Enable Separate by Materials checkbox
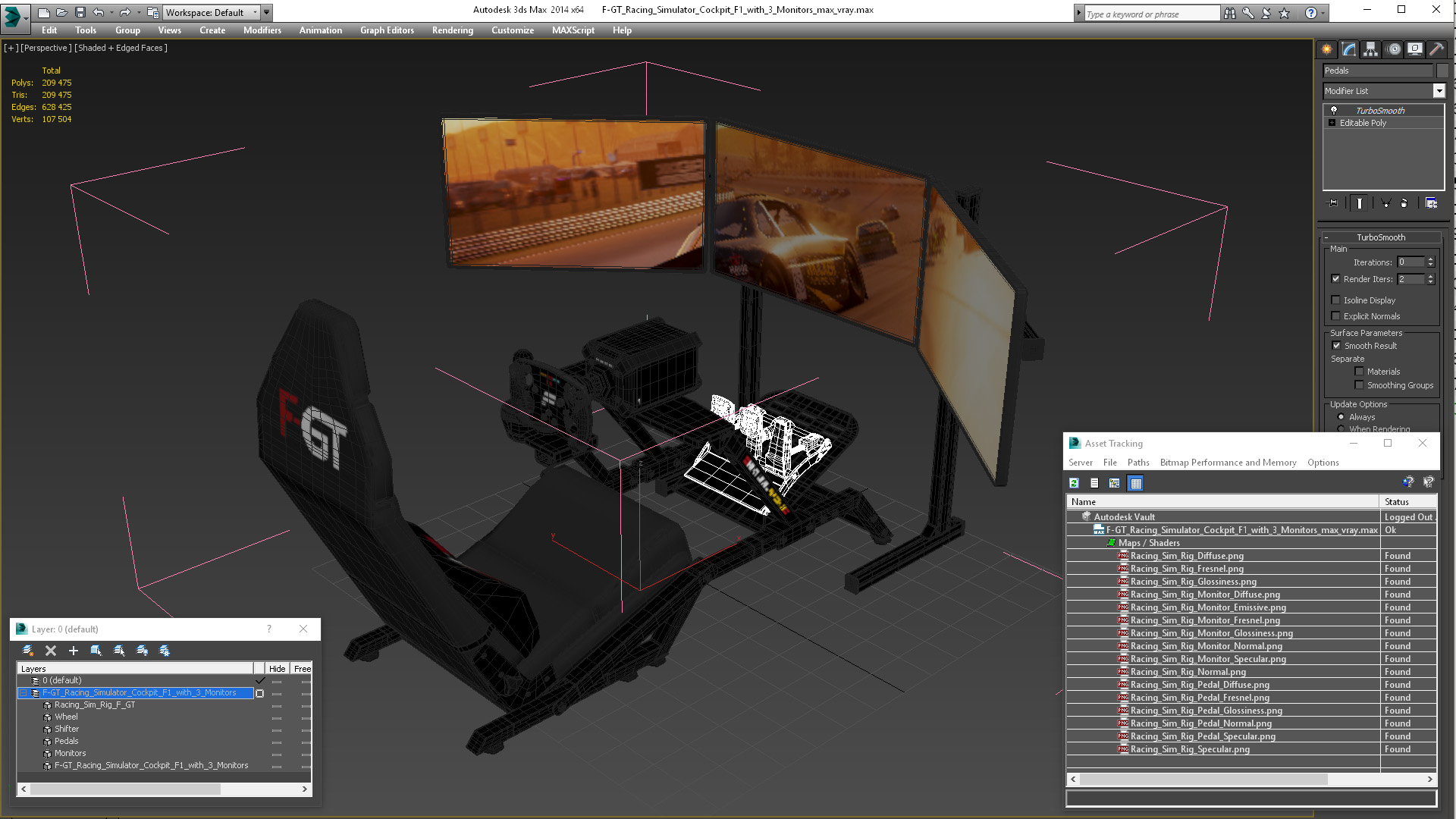The height and width of the screenshot is (819, 1456). [1360, 372]
